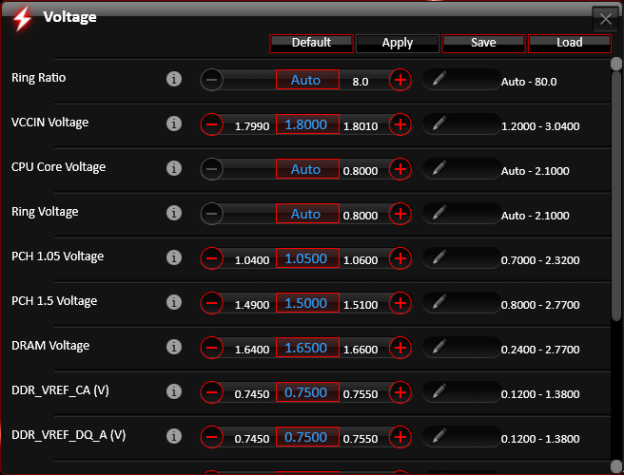Increase DRAM Voltage with plus button
The height and width of the screenshot is (475, 624).
[x=400, y=348]
